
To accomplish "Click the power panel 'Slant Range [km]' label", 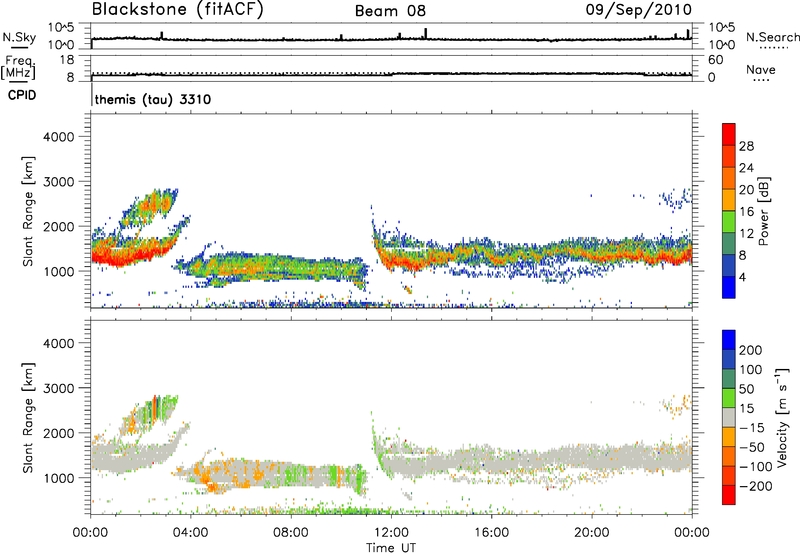I will pyautogui.click(x=28, y=211).
